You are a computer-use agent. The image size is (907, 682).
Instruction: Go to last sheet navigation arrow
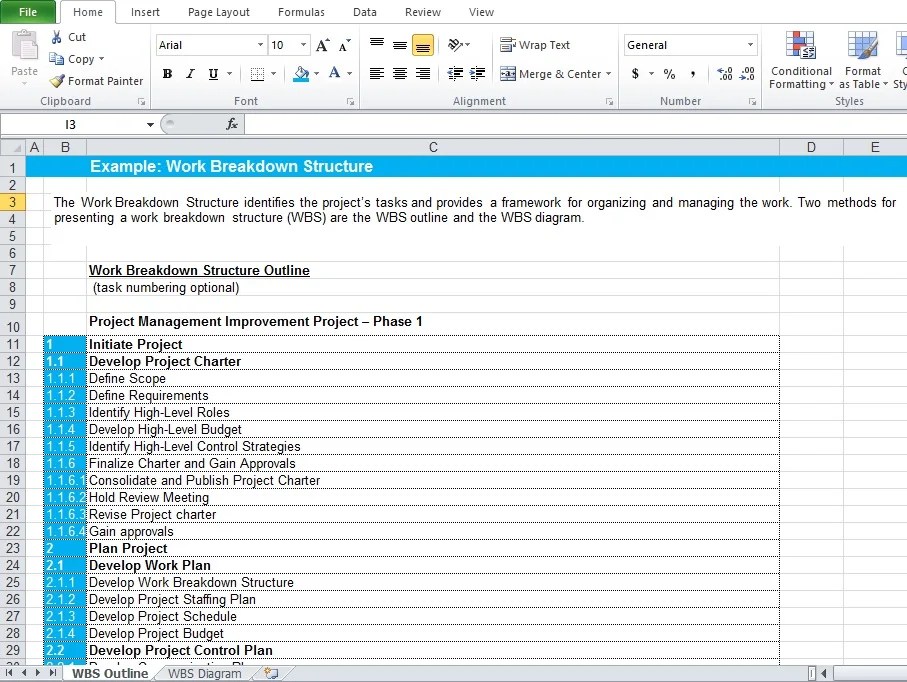(x=53, y=673)
